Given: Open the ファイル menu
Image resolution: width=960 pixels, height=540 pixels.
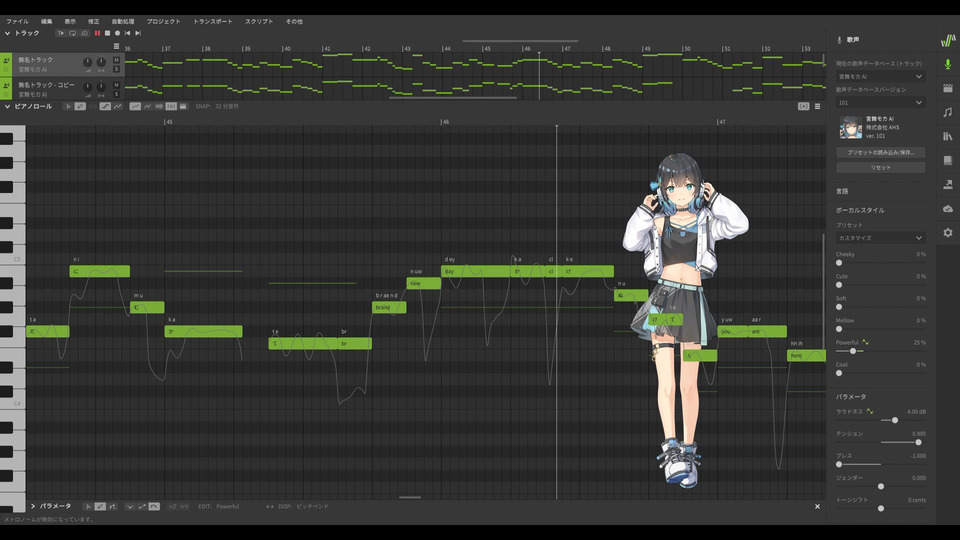Looking at the screenshot, I should point(17,21).
